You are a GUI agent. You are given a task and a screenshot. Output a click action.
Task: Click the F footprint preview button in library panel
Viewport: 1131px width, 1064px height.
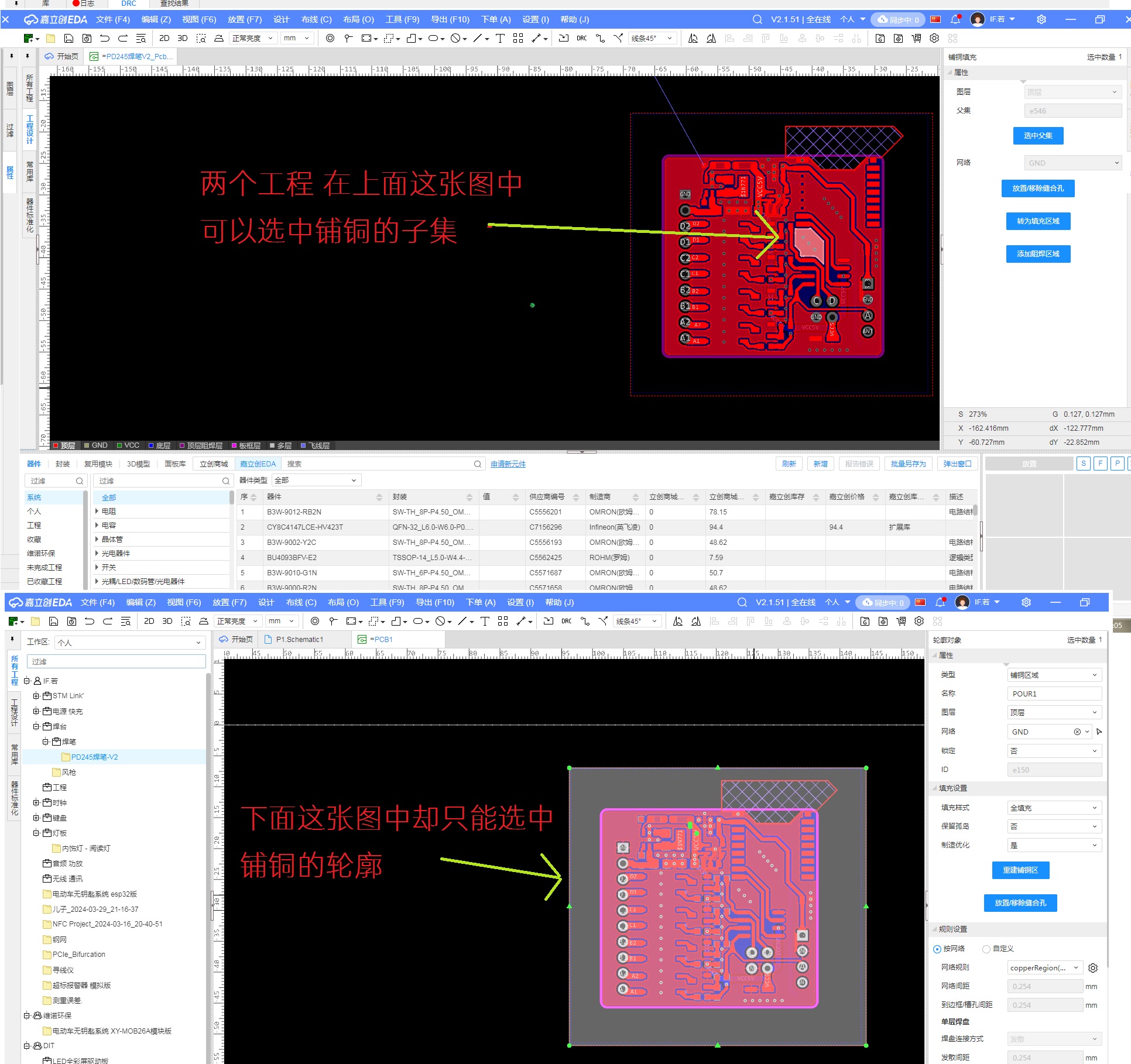(x=1100, y=464)
